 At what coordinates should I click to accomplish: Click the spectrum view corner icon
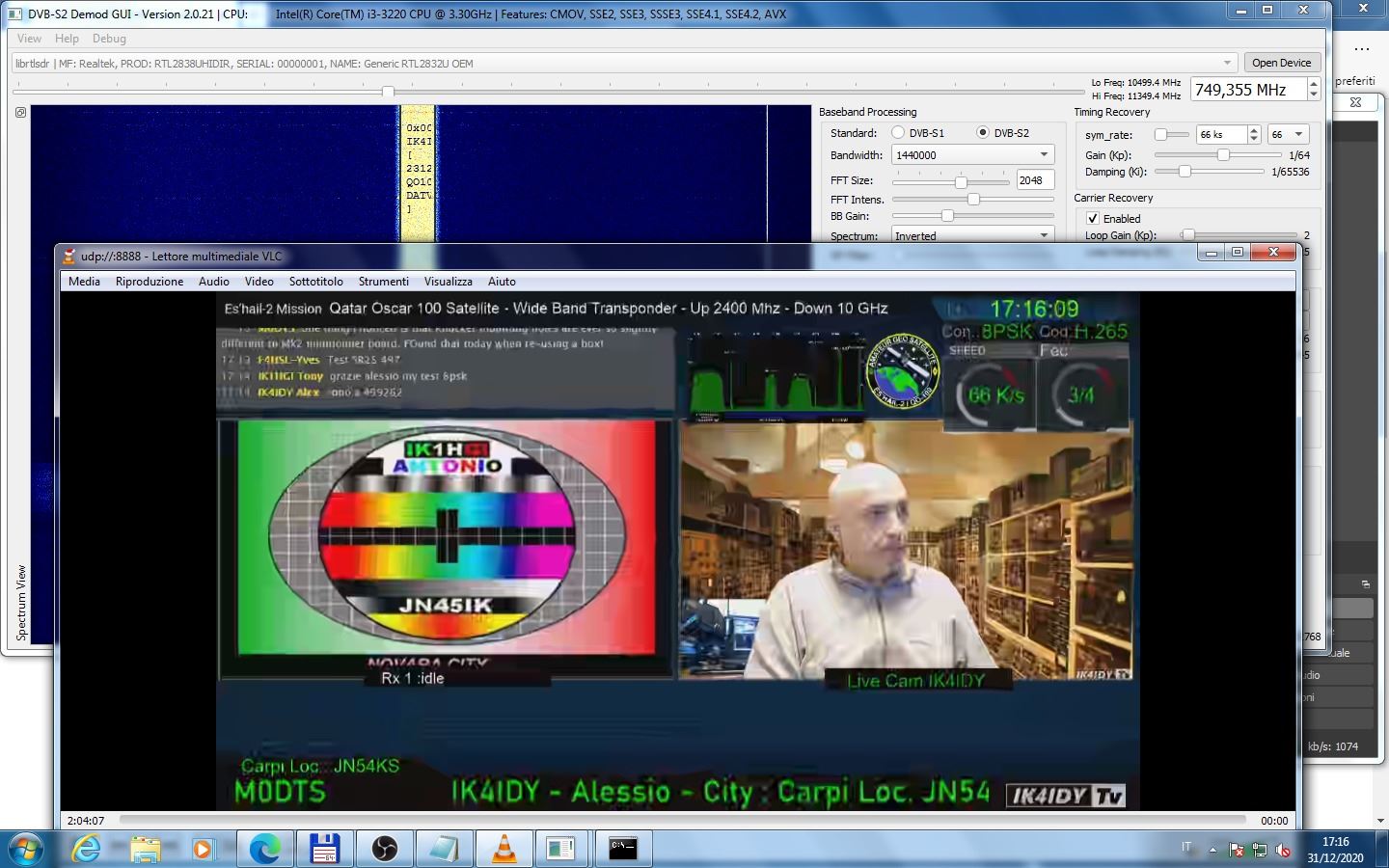tap(20, 113)
